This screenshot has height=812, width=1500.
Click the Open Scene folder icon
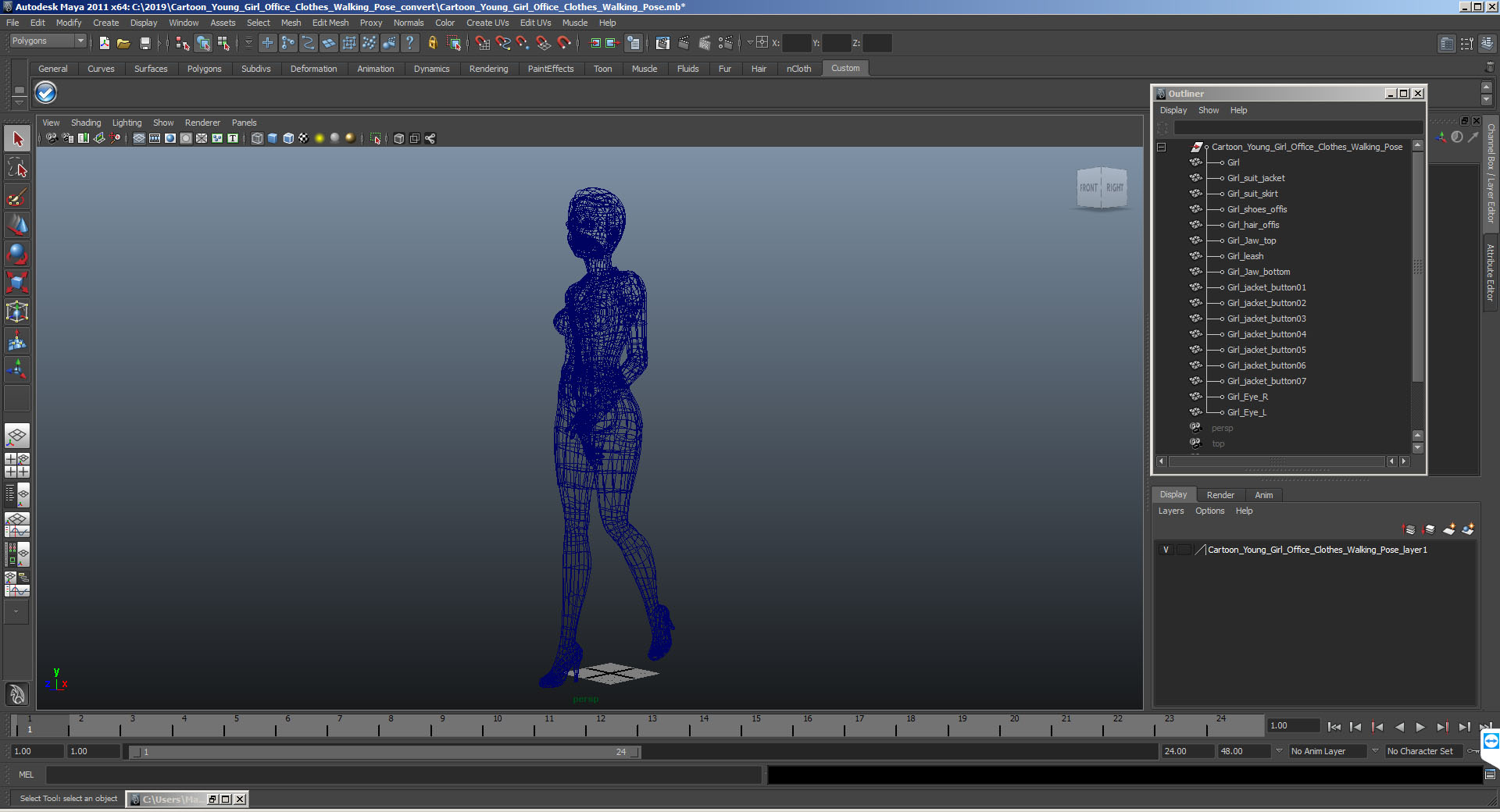pyautogui.click(x=123, y=43)
